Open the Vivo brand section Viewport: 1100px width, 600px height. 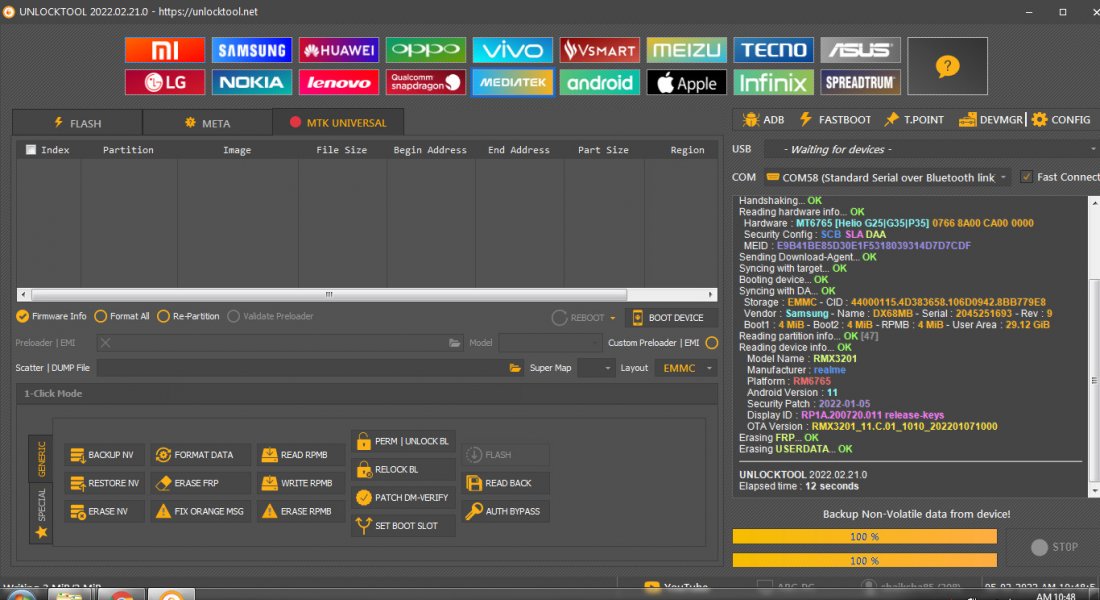click(513, 50)
